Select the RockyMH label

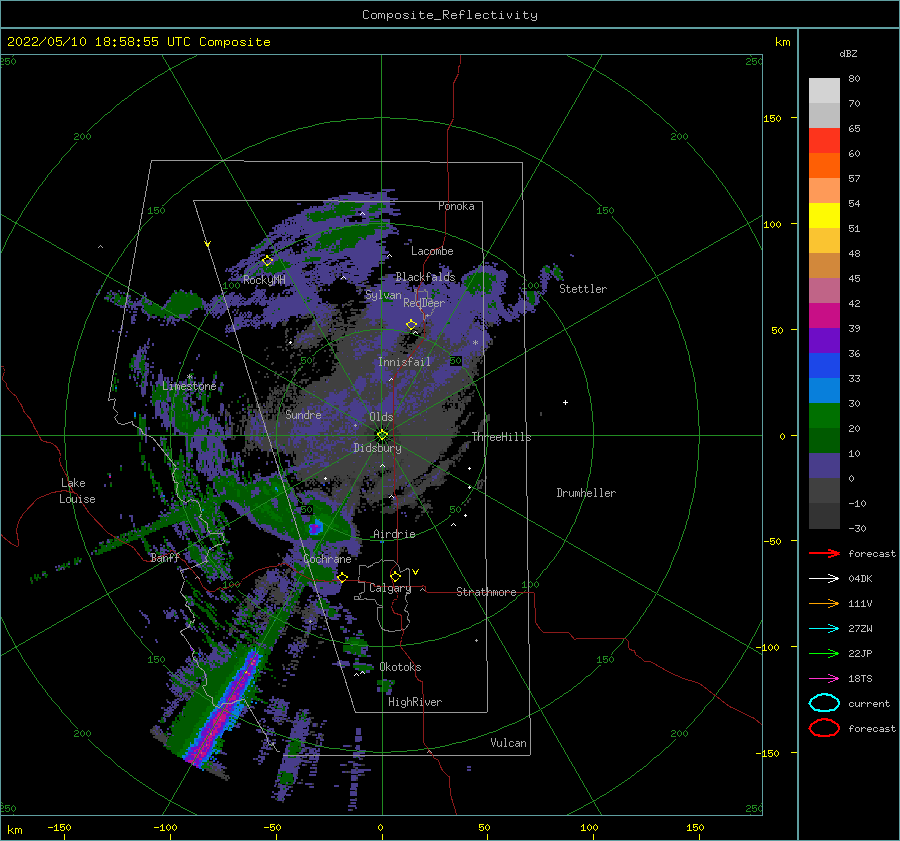pos(264,280)
